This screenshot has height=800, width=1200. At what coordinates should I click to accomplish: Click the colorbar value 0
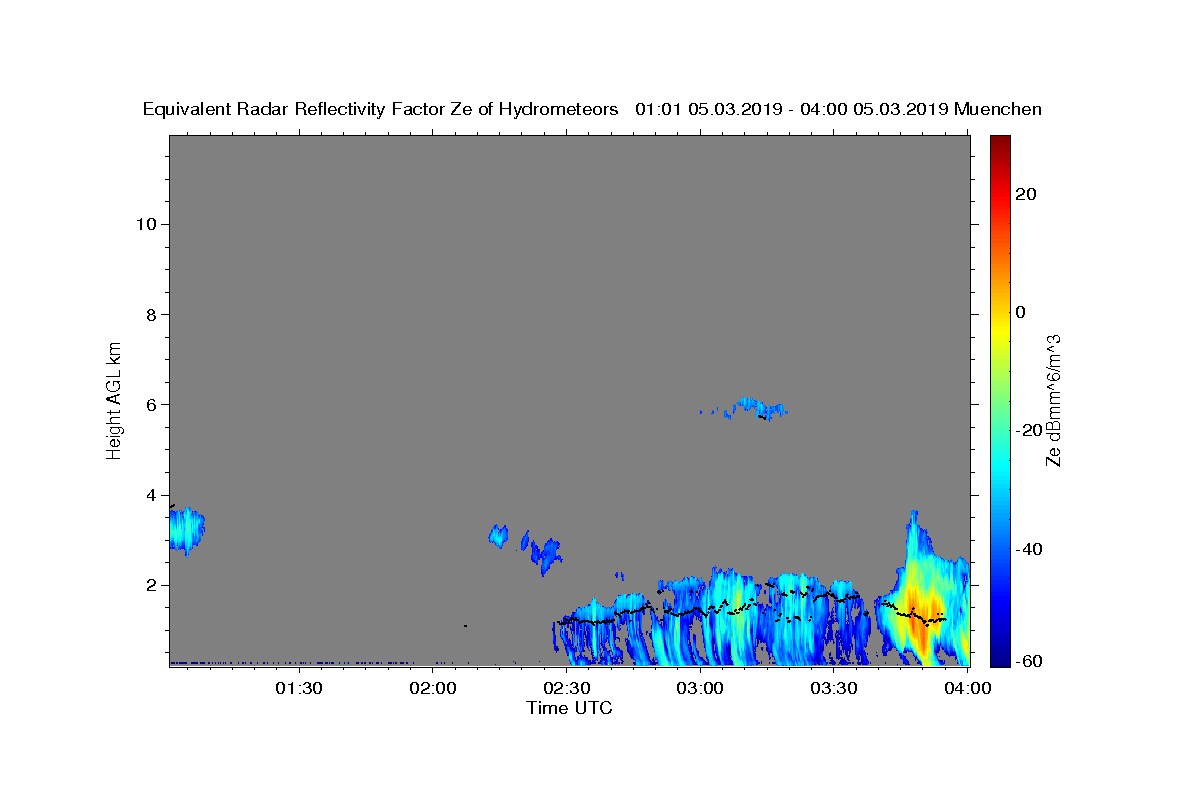point(1021,312)
